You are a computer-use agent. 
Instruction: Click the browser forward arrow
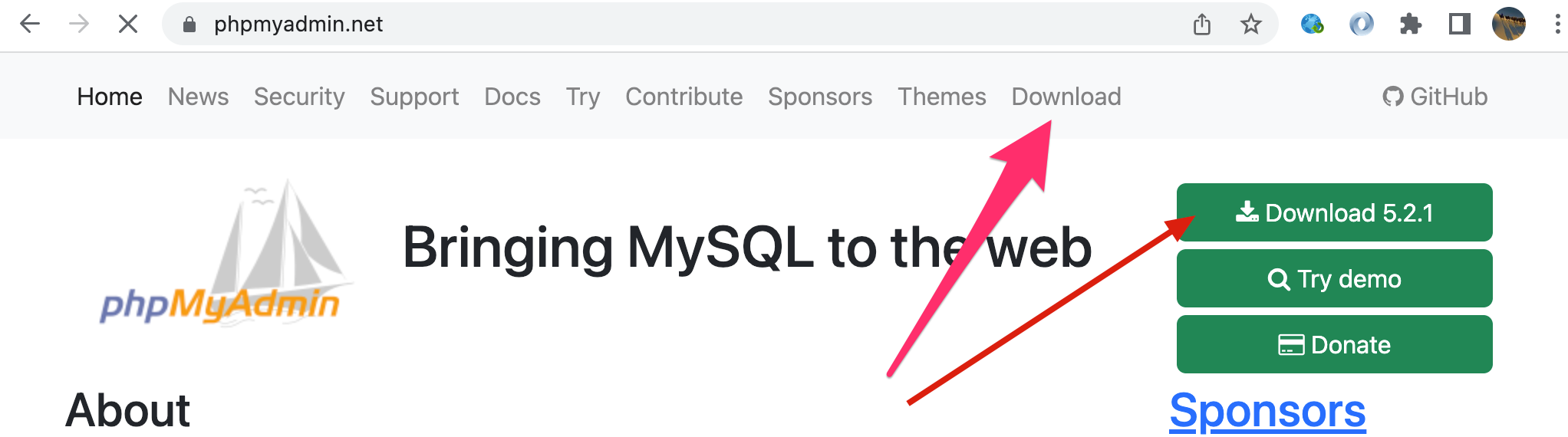[79, 25]
